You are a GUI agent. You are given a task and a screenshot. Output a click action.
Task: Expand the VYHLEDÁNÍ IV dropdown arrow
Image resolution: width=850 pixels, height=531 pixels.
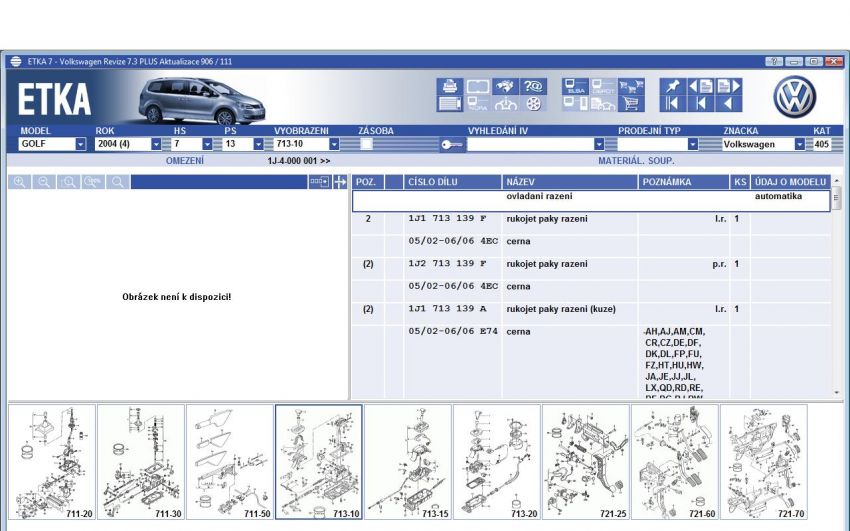click(599, 144)
